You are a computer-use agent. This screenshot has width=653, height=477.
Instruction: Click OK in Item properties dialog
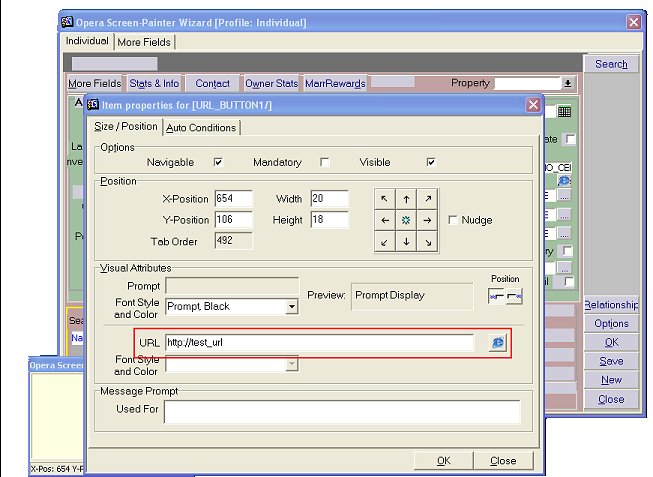(444, 461)
